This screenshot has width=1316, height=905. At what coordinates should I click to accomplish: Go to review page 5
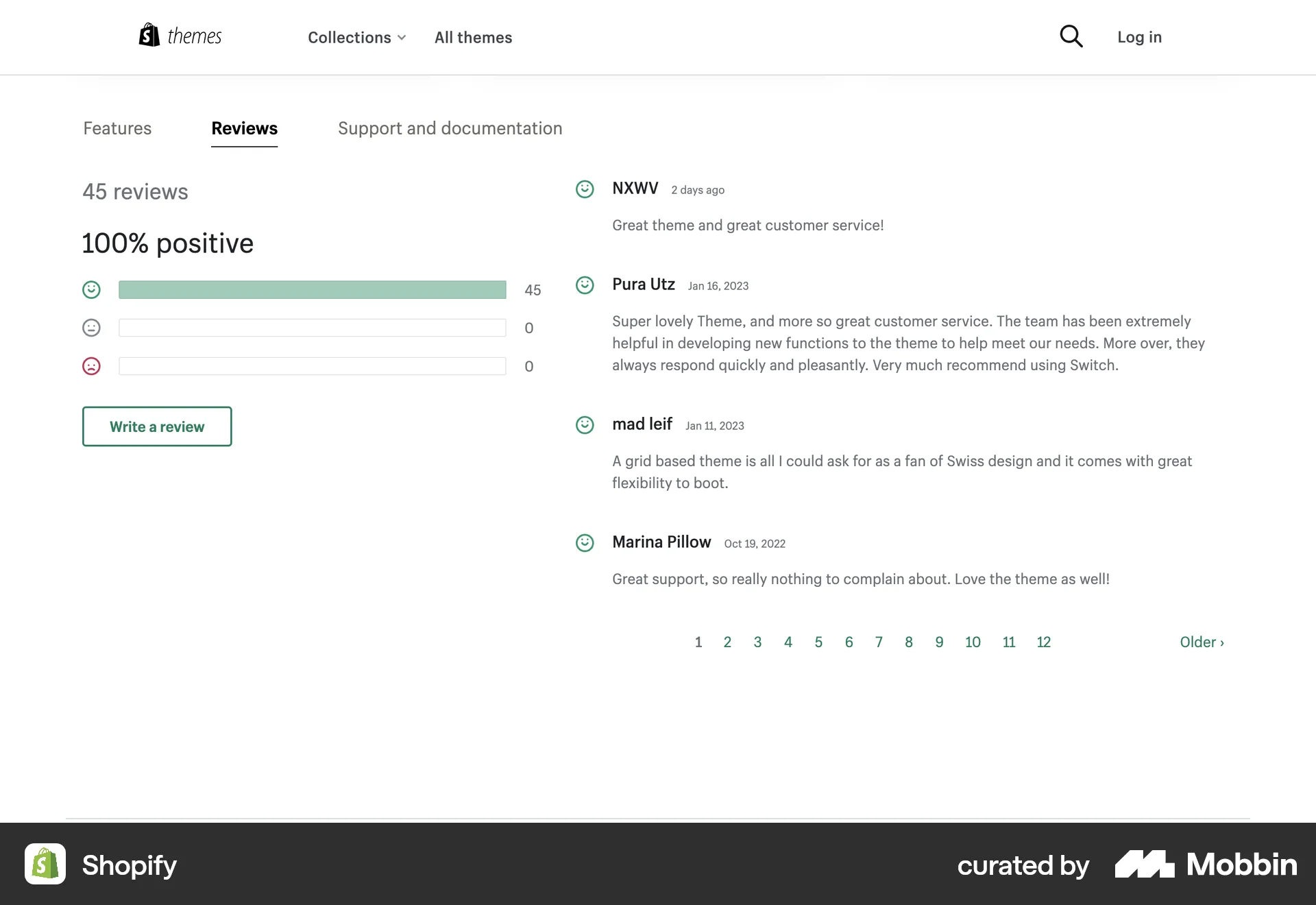tap(818, 642)
